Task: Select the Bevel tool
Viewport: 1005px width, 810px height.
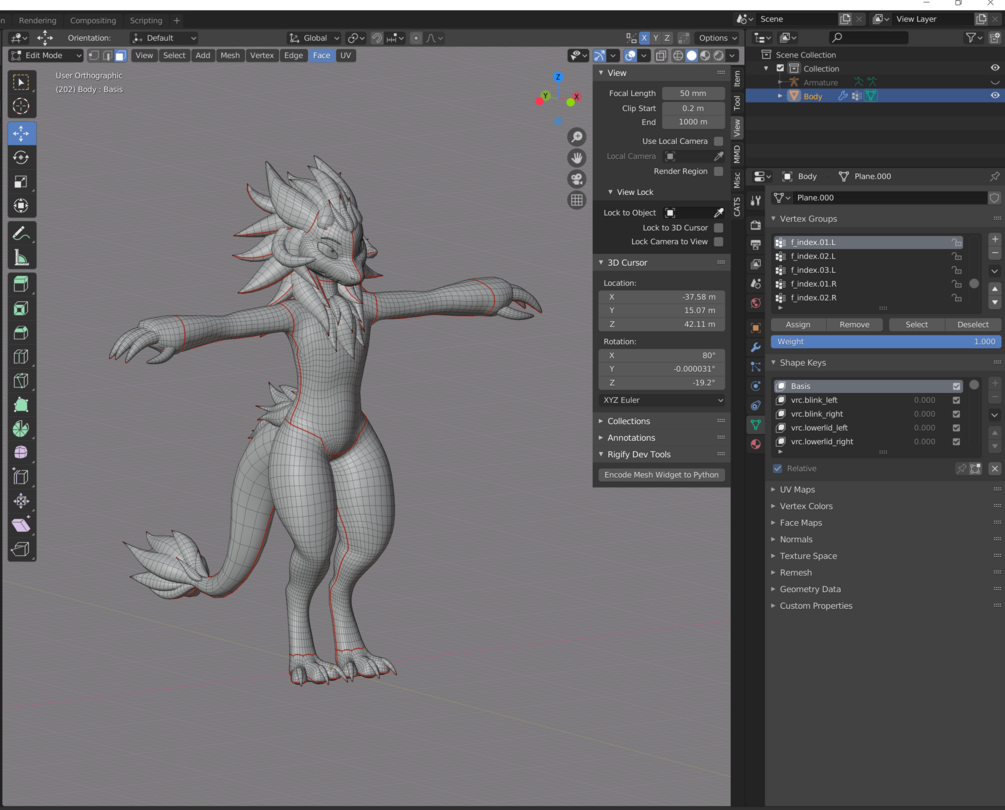Action: pos(21,333)
